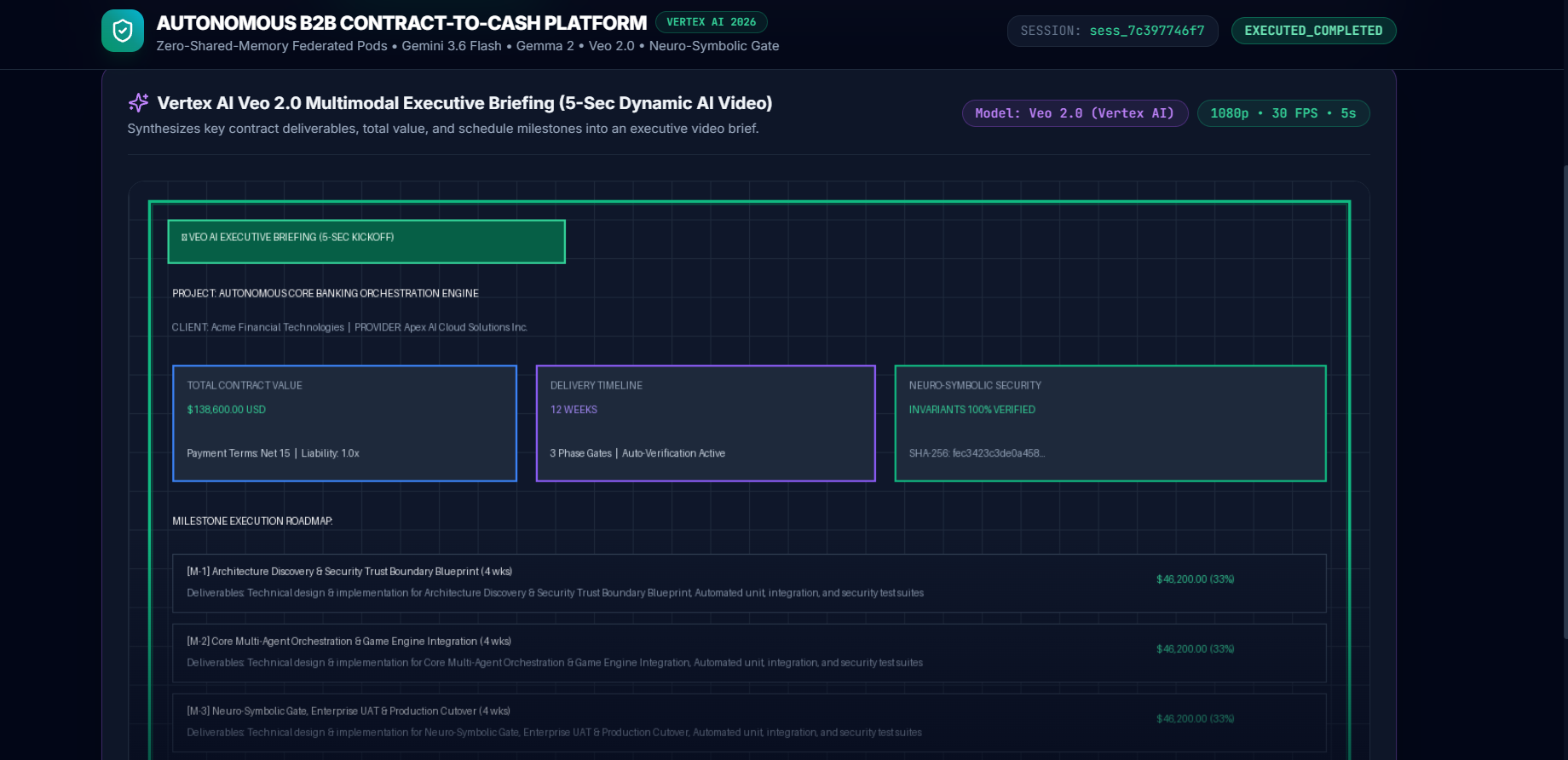Click the Model: Veo 2.0 (Vertex AI) tag
Image resolution: width=1568 pixels, height=760 pixels.
coord(1075,113)
